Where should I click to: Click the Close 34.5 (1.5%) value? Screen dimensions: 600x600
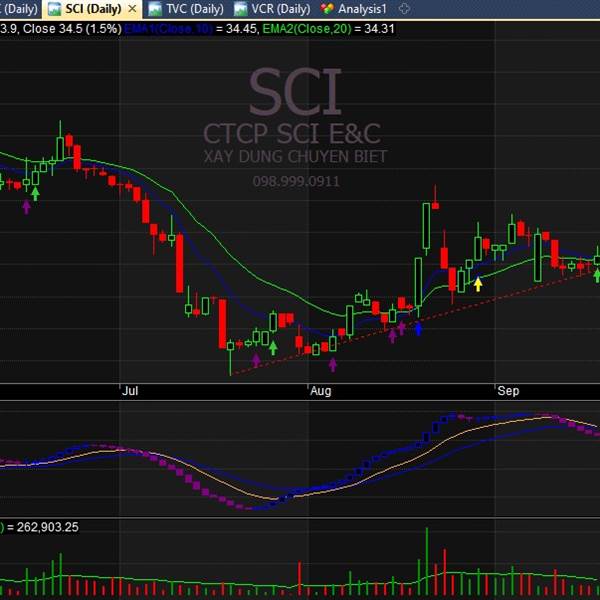click(x=72, y=29)
